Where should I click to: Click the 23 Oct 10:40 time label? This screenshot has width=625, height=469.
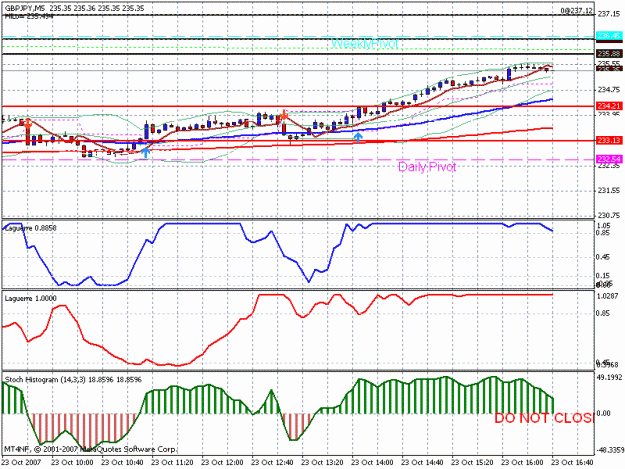pyautogui.click(x=122, y=462)
